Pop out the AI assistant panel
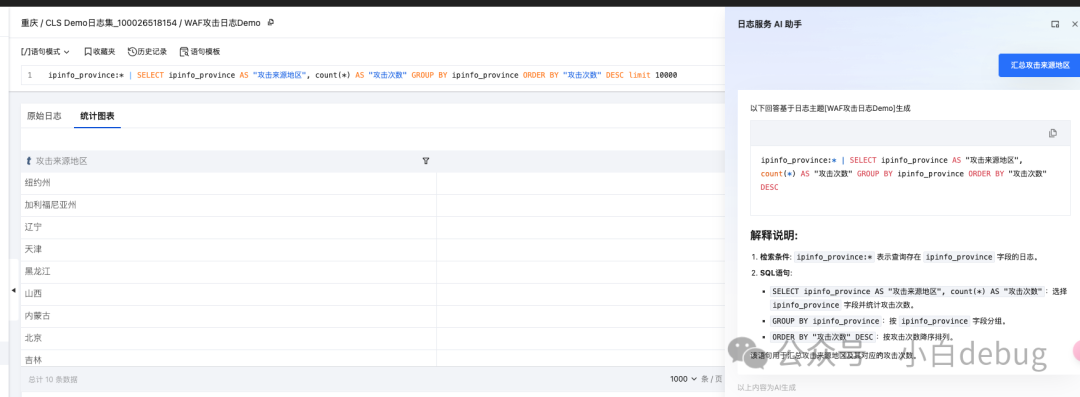This screenshot has width=1080, height=397. 1055,24
